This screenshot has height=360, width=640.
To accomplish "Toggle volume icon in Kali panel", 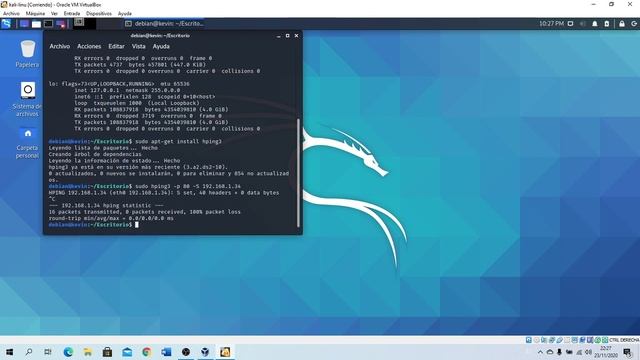I will pos(582,24).
